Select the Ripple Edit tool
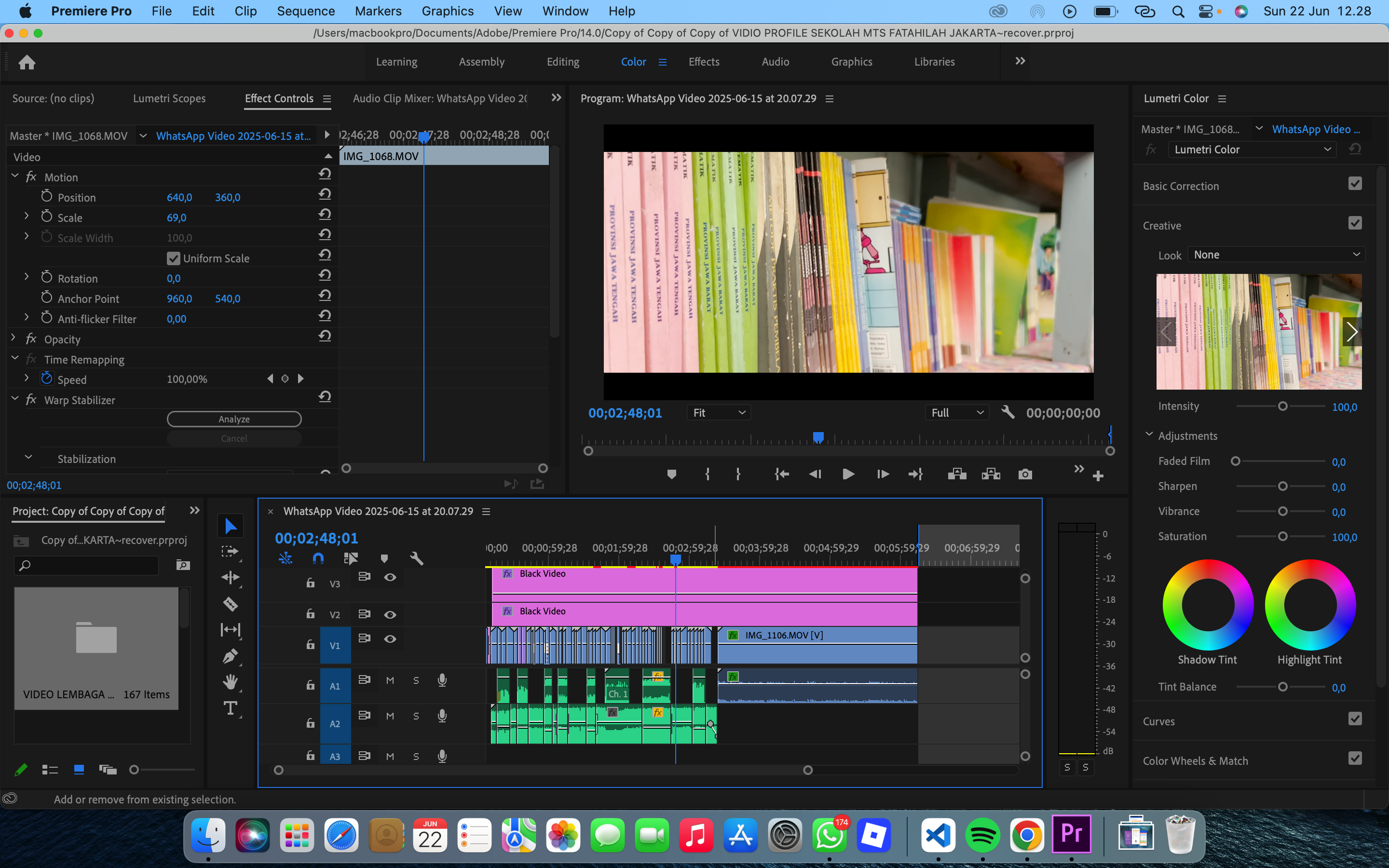The width and height of the screenshot is (1389, 868). pyautogui.click(x=230, y=578)
